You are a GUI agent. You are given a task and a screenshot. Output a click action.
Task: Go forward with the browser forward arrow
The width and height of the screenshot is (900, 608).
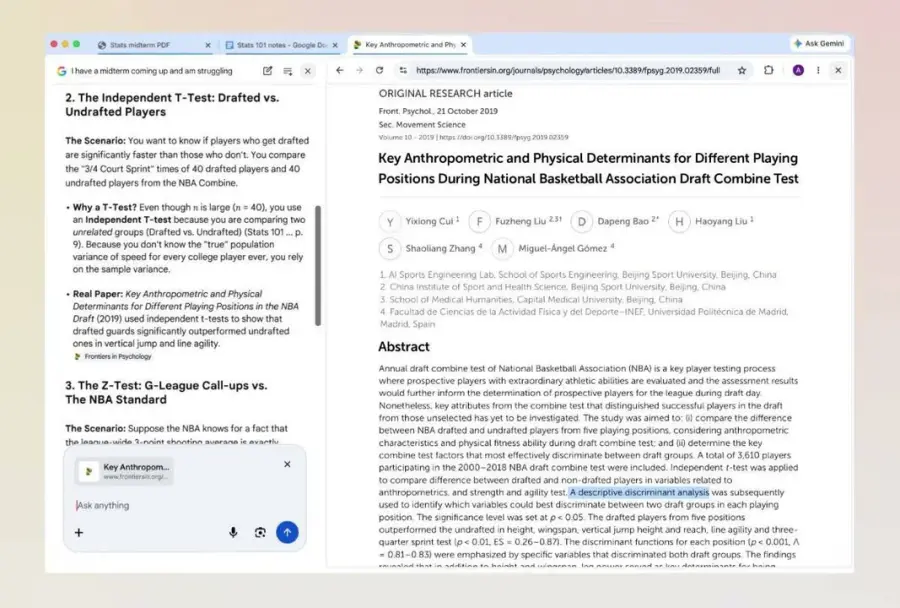tap(359, 70)
